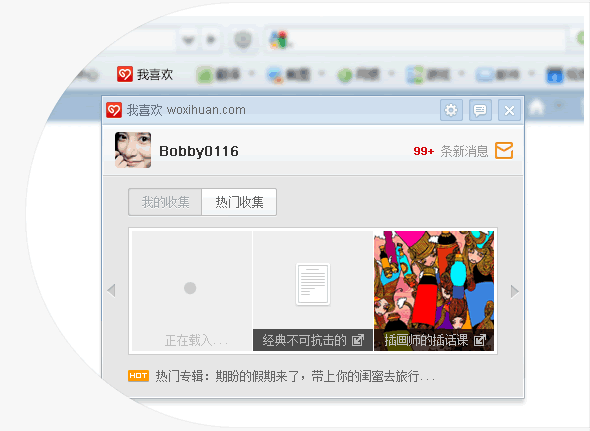Click the Bobby0116 profile avatar
The height and width of the screenshot is (431, 590).
pos(133,150)
